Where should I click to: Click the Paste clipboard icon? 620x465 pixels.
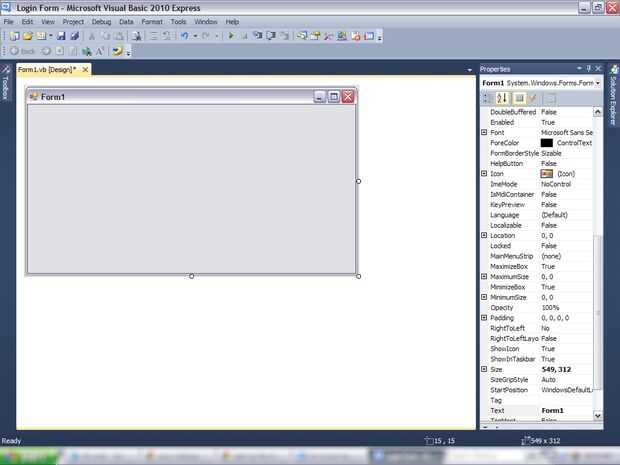coord(119,36)
